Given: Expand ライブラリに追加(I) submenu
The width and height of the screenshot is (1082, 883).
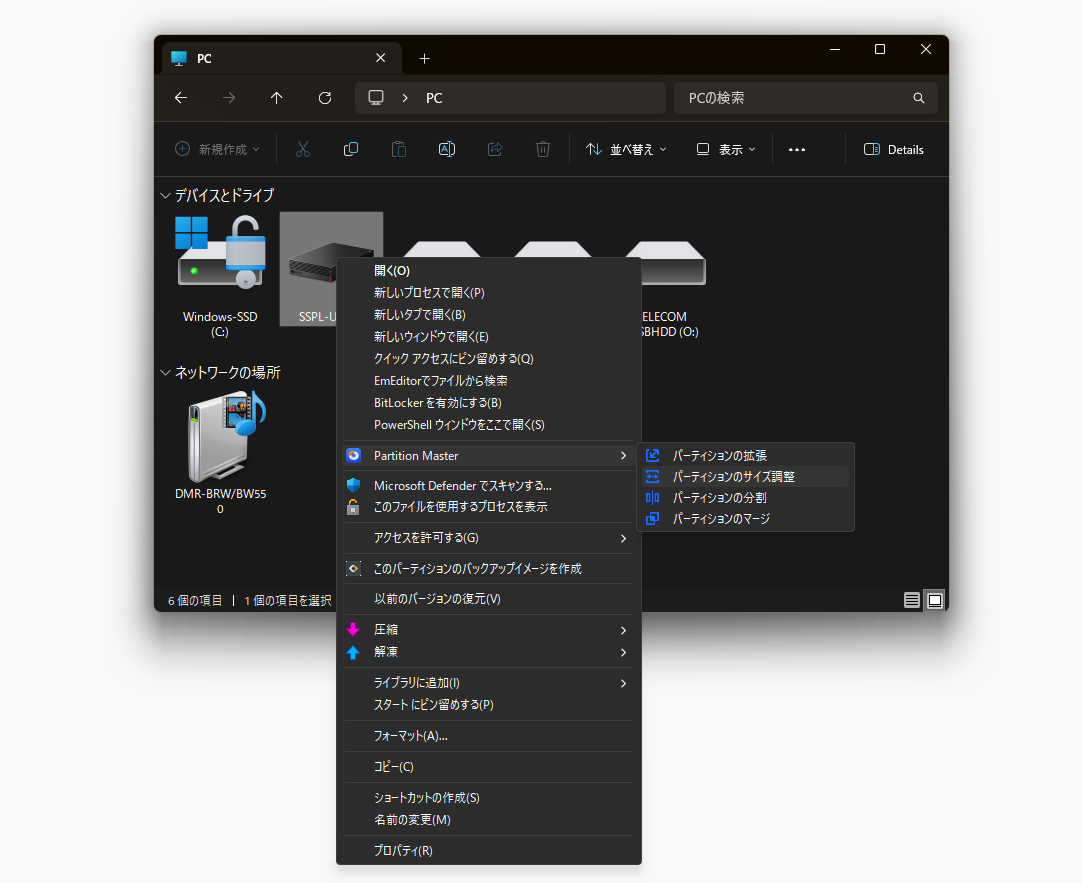Looking at the screenshot, I should point(489,683).
